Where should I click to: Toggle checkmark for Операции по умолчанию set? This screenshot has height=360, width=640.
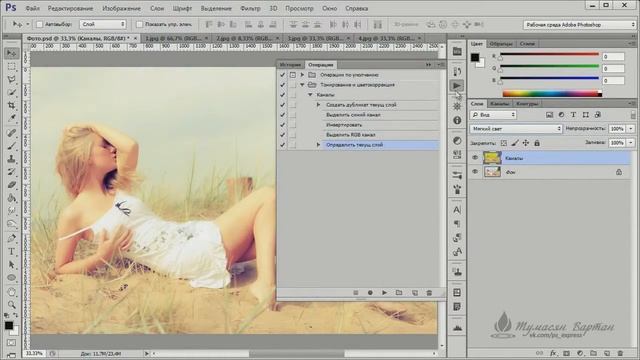pos(282,75)
